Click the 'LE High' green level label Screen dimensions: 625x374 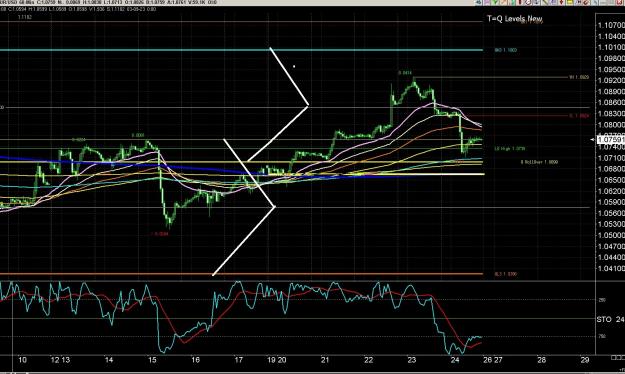[x=509, y=149]
